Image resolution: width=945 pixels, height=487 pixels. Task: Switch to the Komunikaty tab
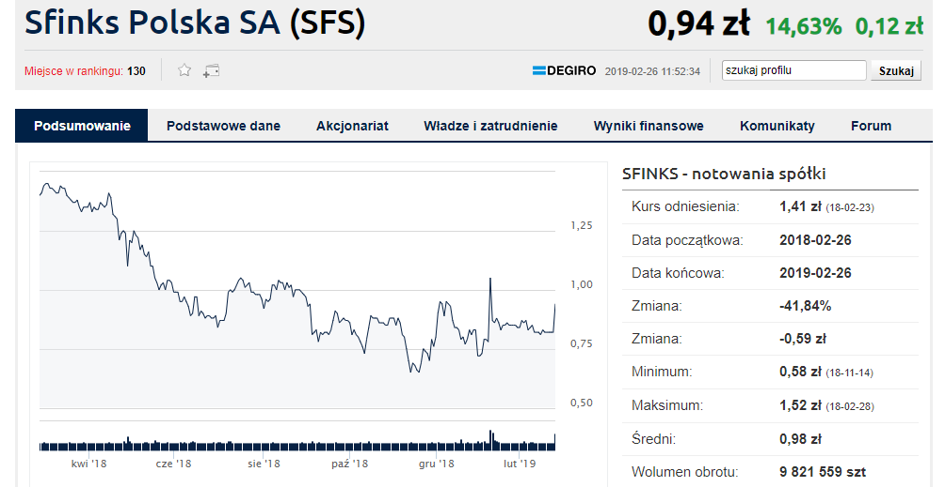777,126
